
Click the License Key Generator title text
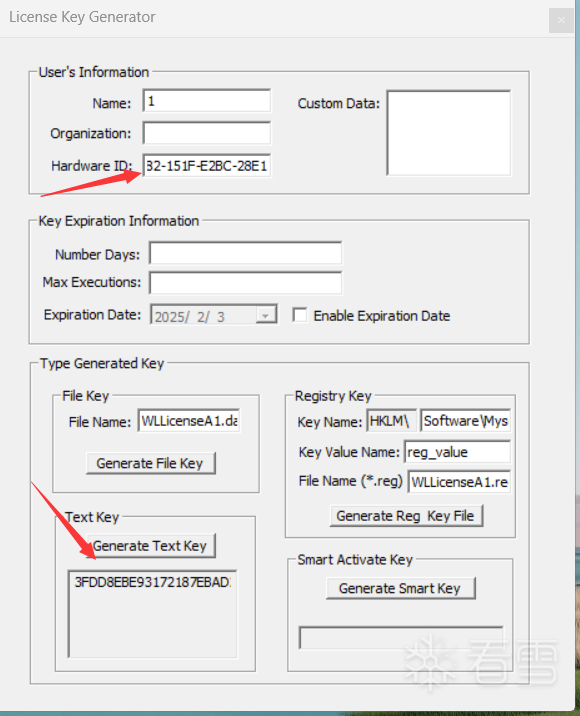point(82,17)
